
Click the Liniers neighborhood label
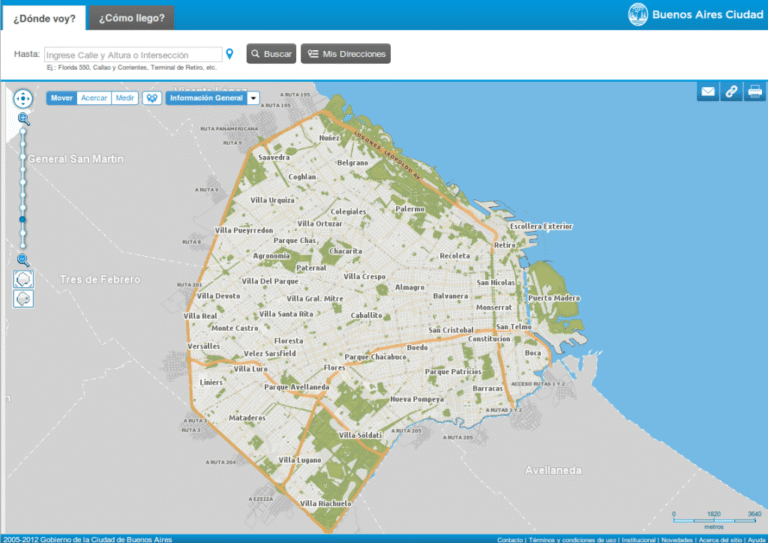(211, 382)
